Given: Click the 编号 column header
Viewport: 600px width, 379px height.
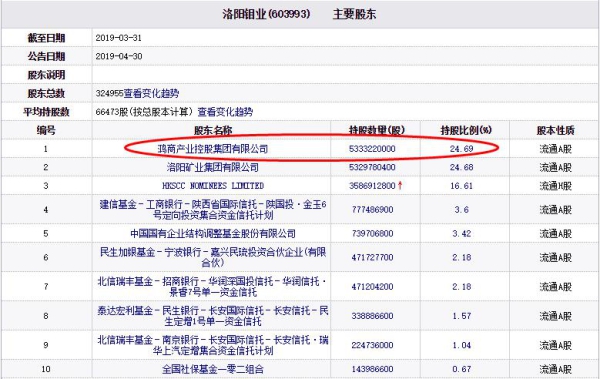Looking at the screenshot, I should coord(46,131).
